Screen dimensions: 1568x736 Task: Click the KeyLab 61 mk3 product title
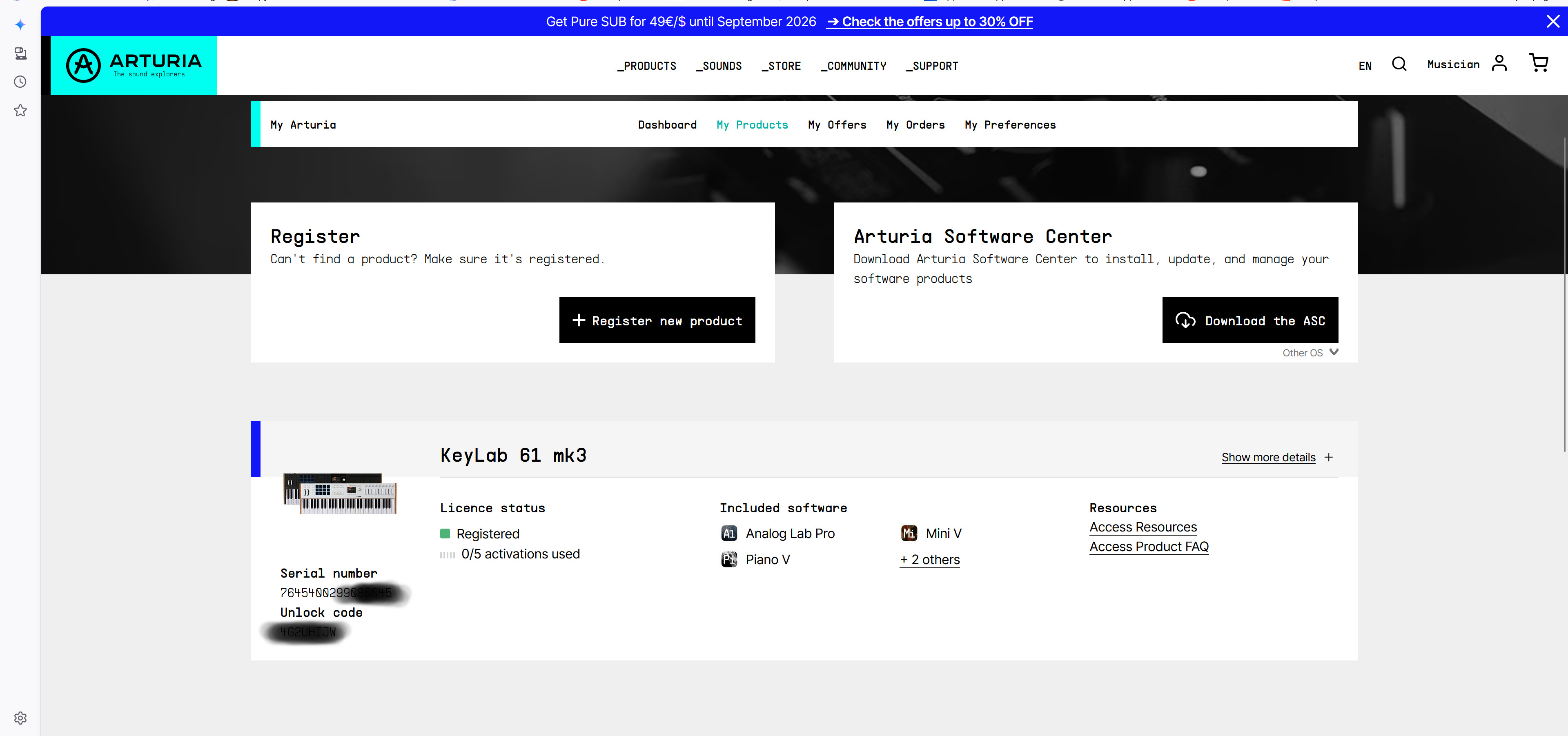(x=513, y=456)
